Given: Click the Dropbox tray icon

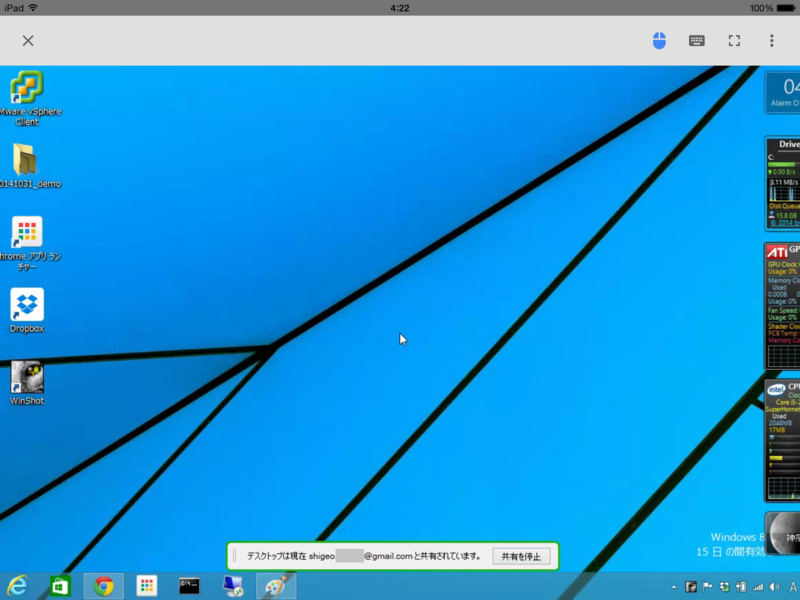Looking at the screenshot, I should 724,587.
